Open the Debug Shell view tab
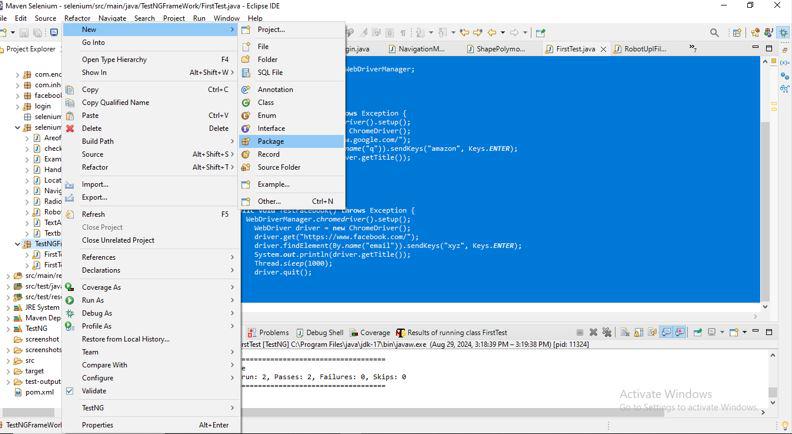Screen dimensions: 792x434 (x=320, y=332)
